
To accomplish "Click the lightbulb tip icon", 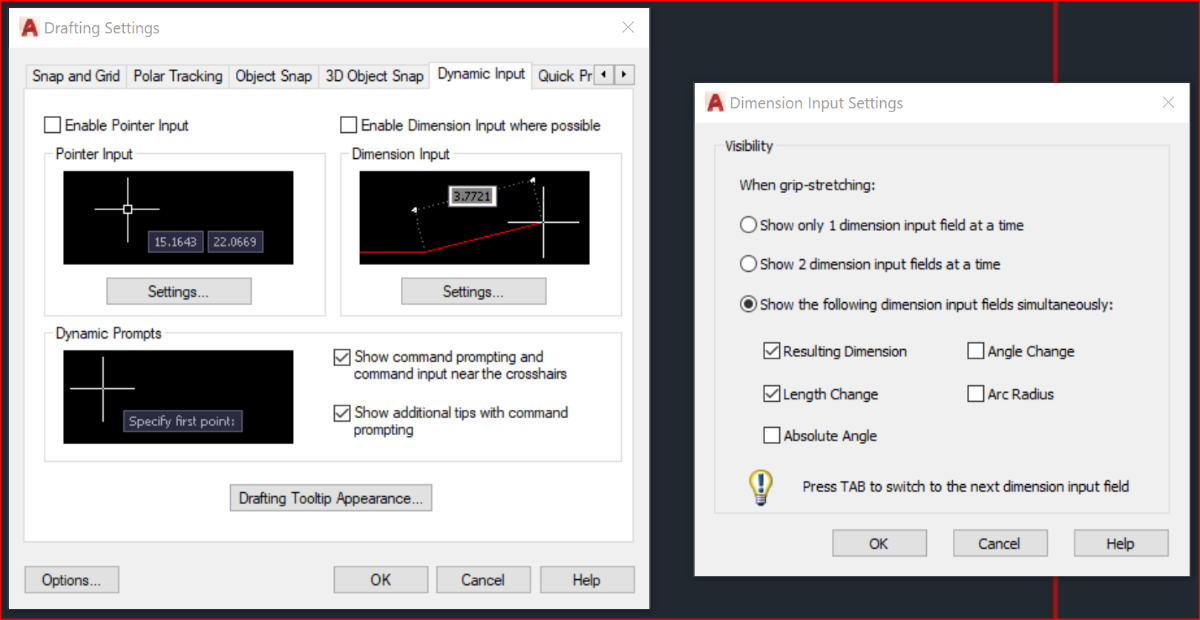I will point(761,487).
